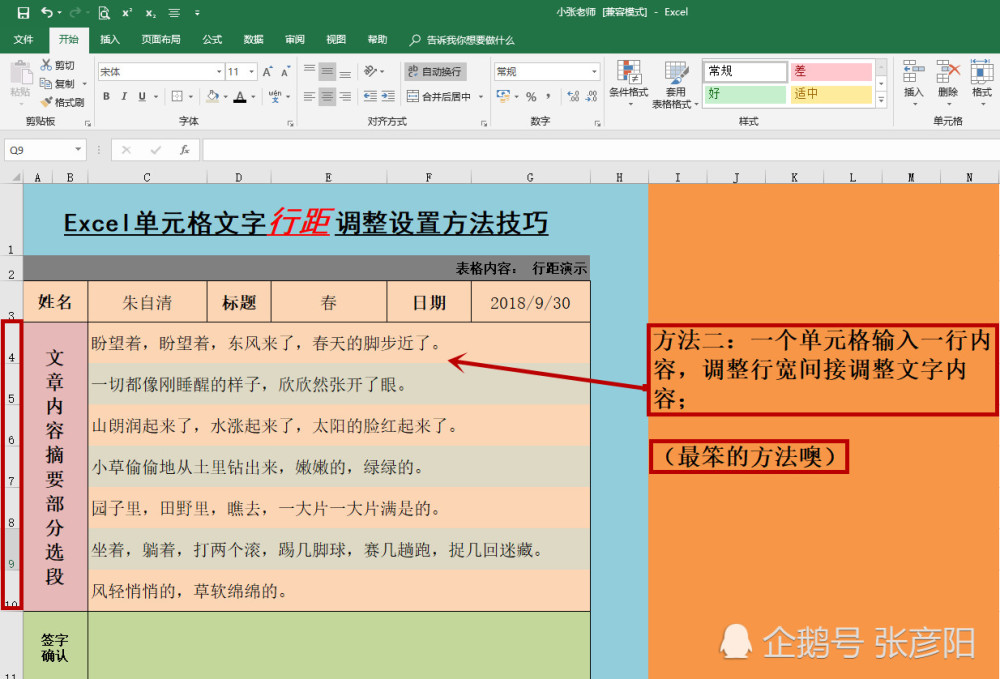Viewport: 1000px width, 679px height.
Task: Click the Undo arrow icon
Action: (x=47, y=12)
